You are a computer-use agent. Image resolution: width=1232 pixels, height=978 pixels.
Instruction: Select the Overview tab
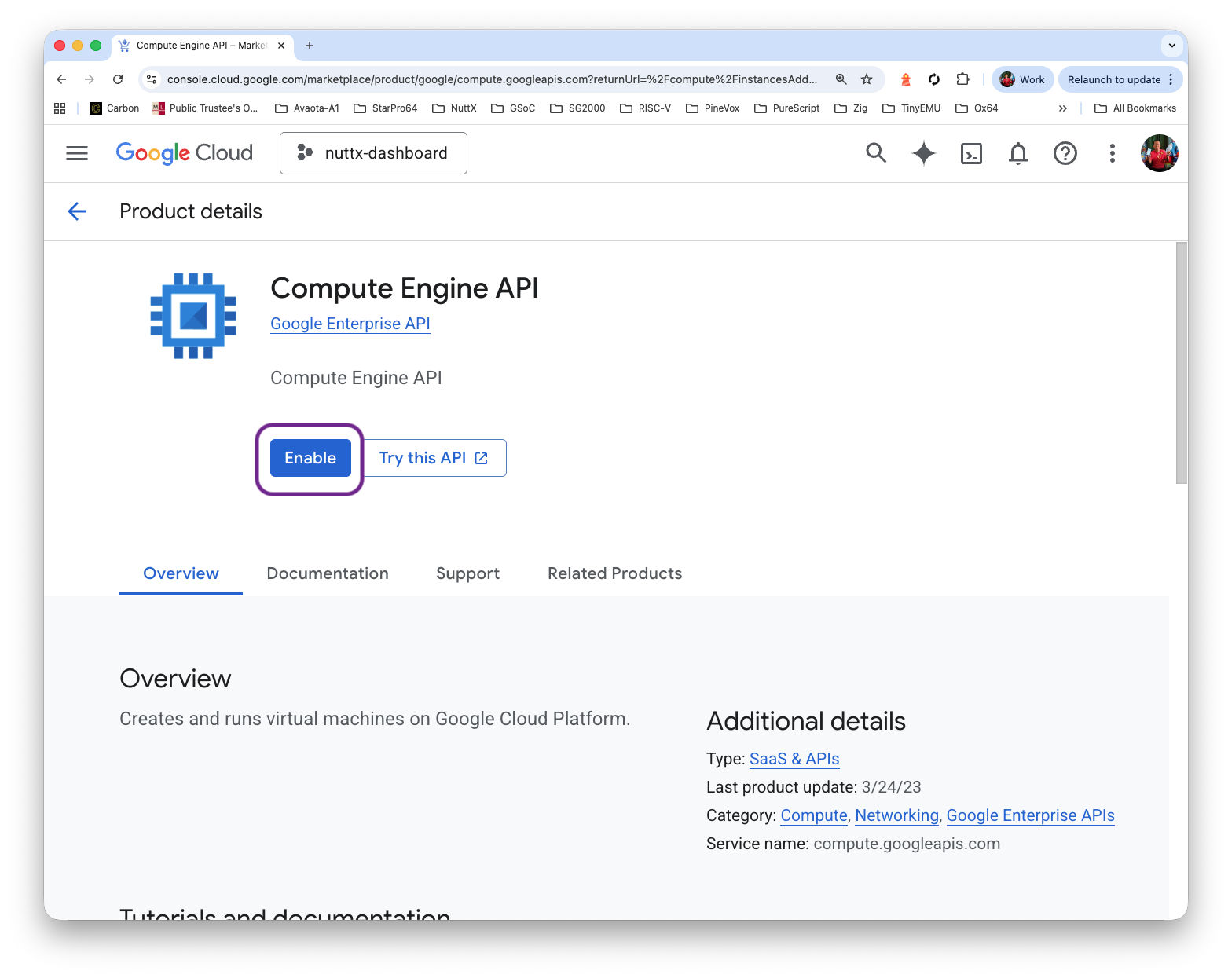click(x=181, y=573)
